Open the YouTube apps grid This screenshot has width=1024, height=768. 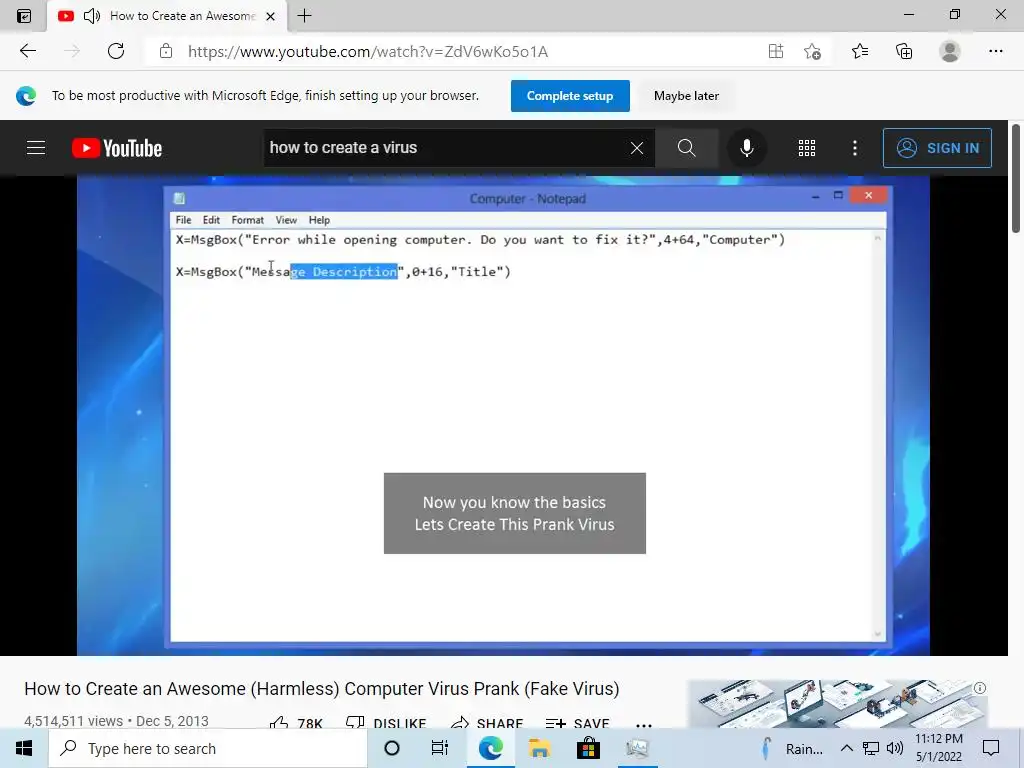(807, 148)
